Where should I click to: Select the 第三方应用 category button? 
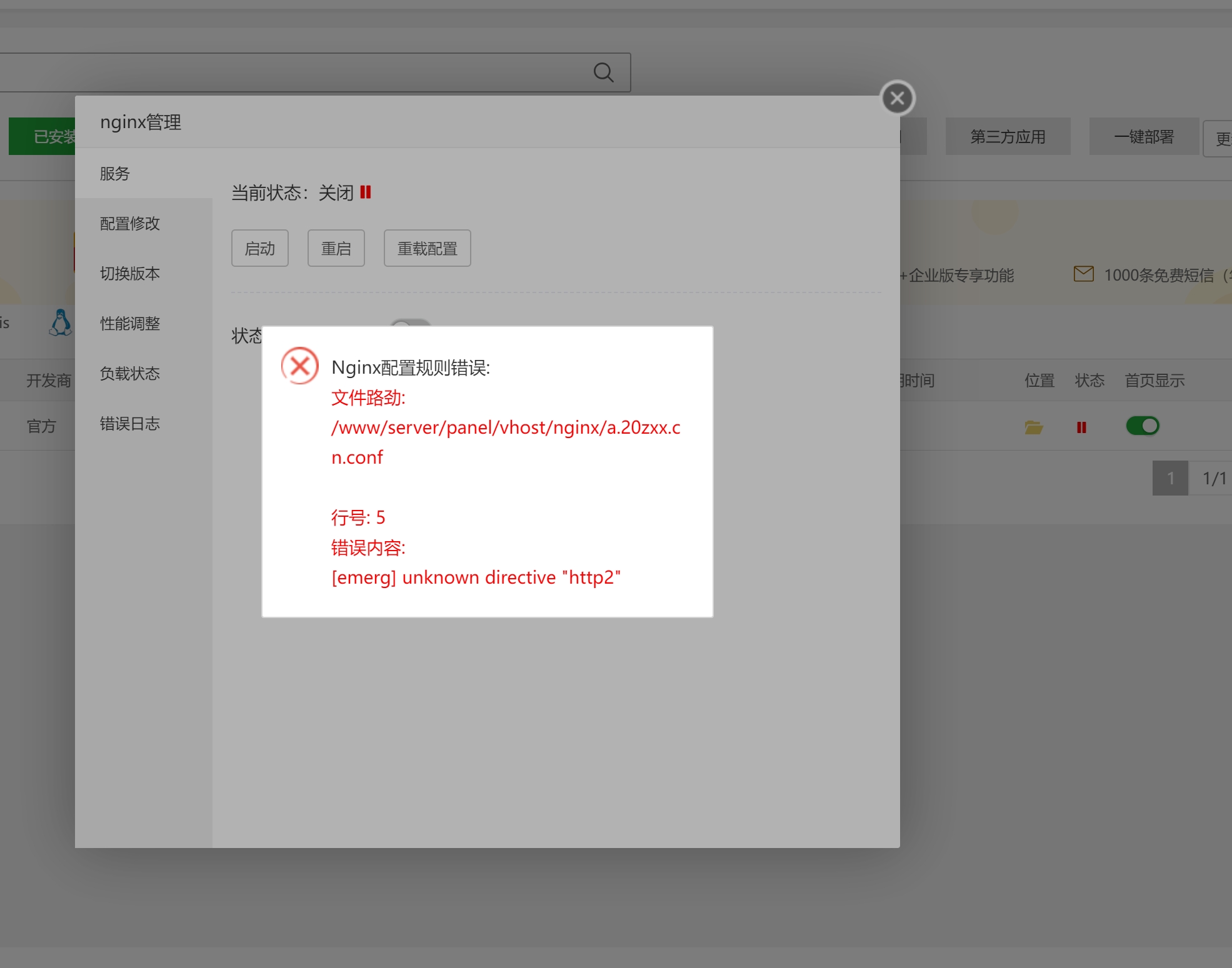[1008, 136]
